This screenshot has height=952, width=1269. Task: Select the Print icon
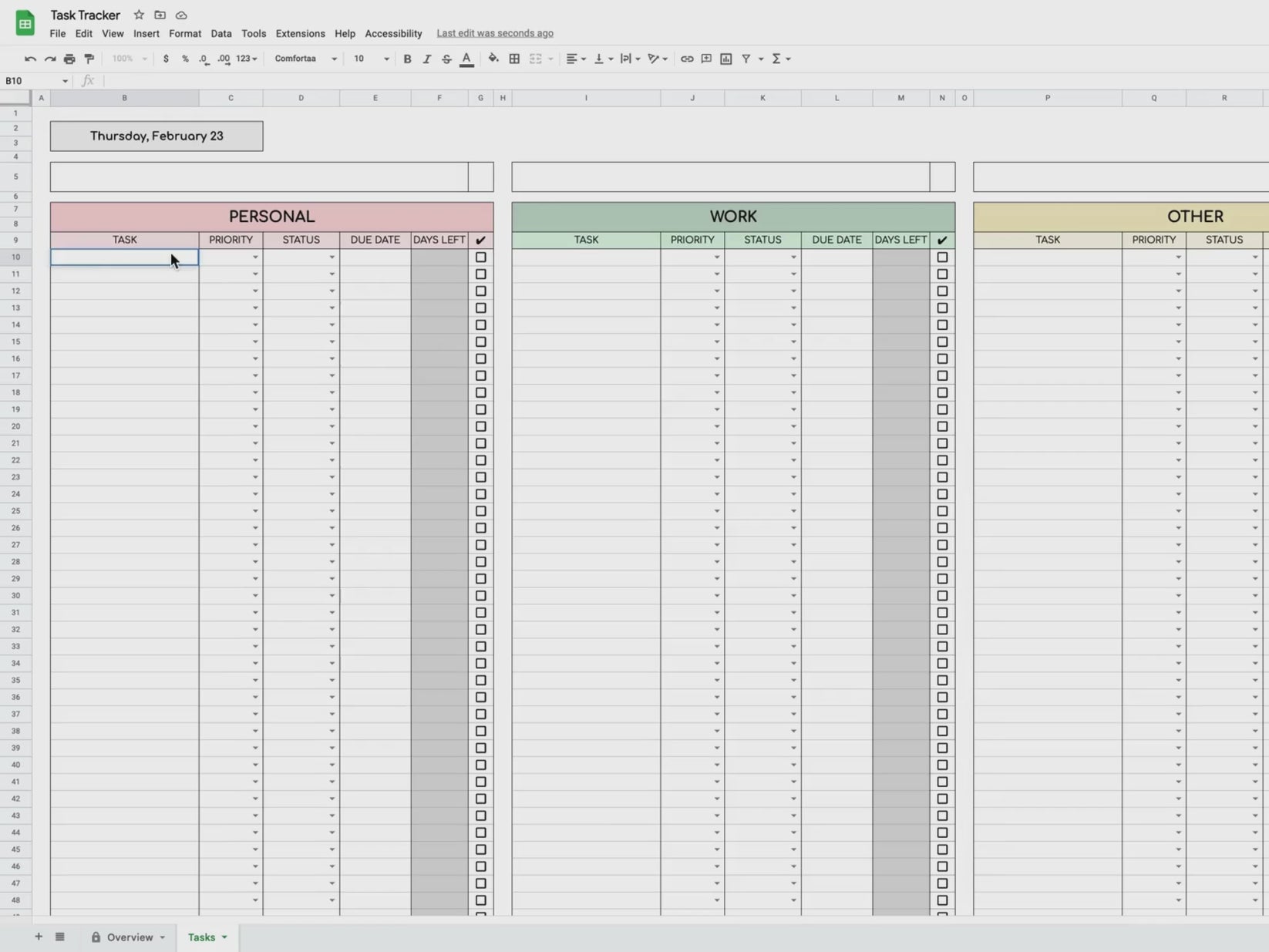69,58
